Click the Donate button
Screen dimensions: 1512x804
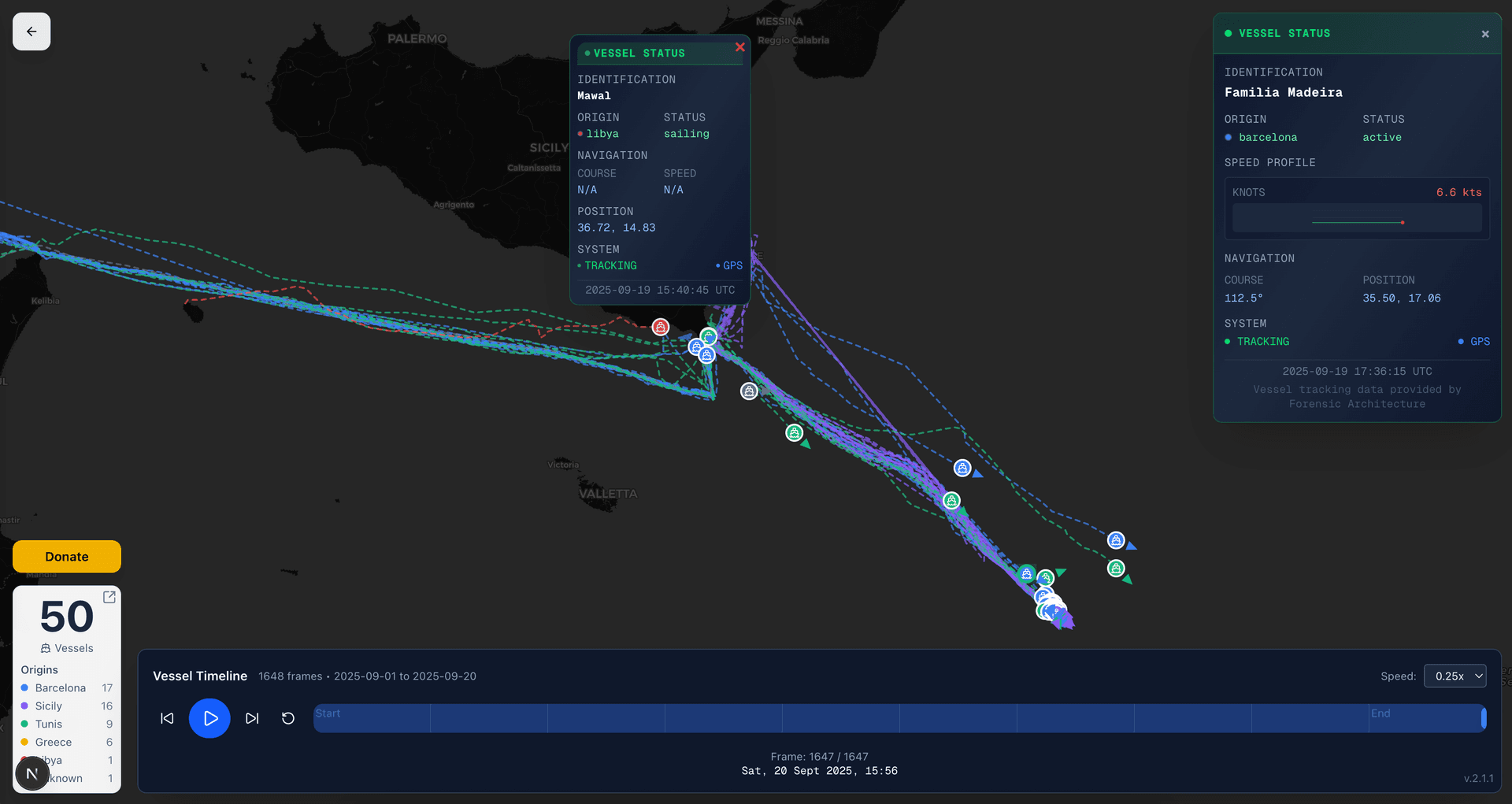66,556
